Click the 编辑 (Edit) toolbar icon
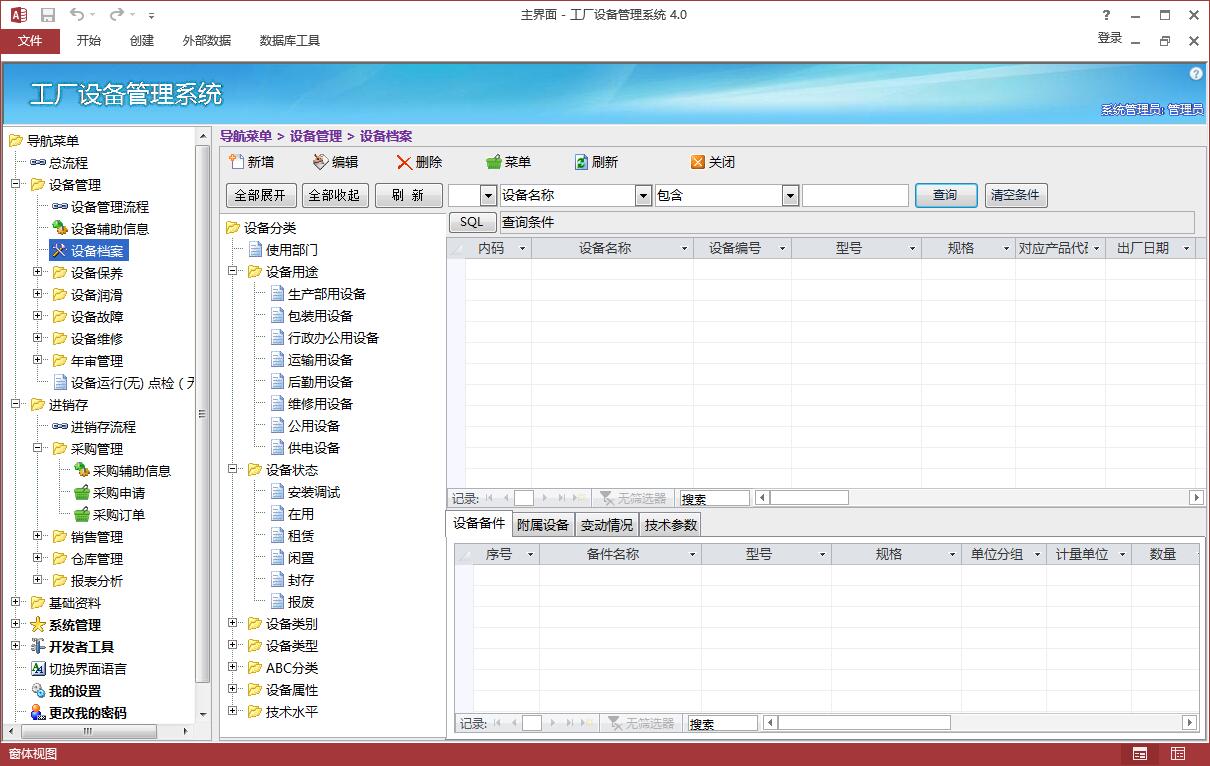The height and width of the screenshot is (766, 1210). pyautogui.click(x=334, y=162)
